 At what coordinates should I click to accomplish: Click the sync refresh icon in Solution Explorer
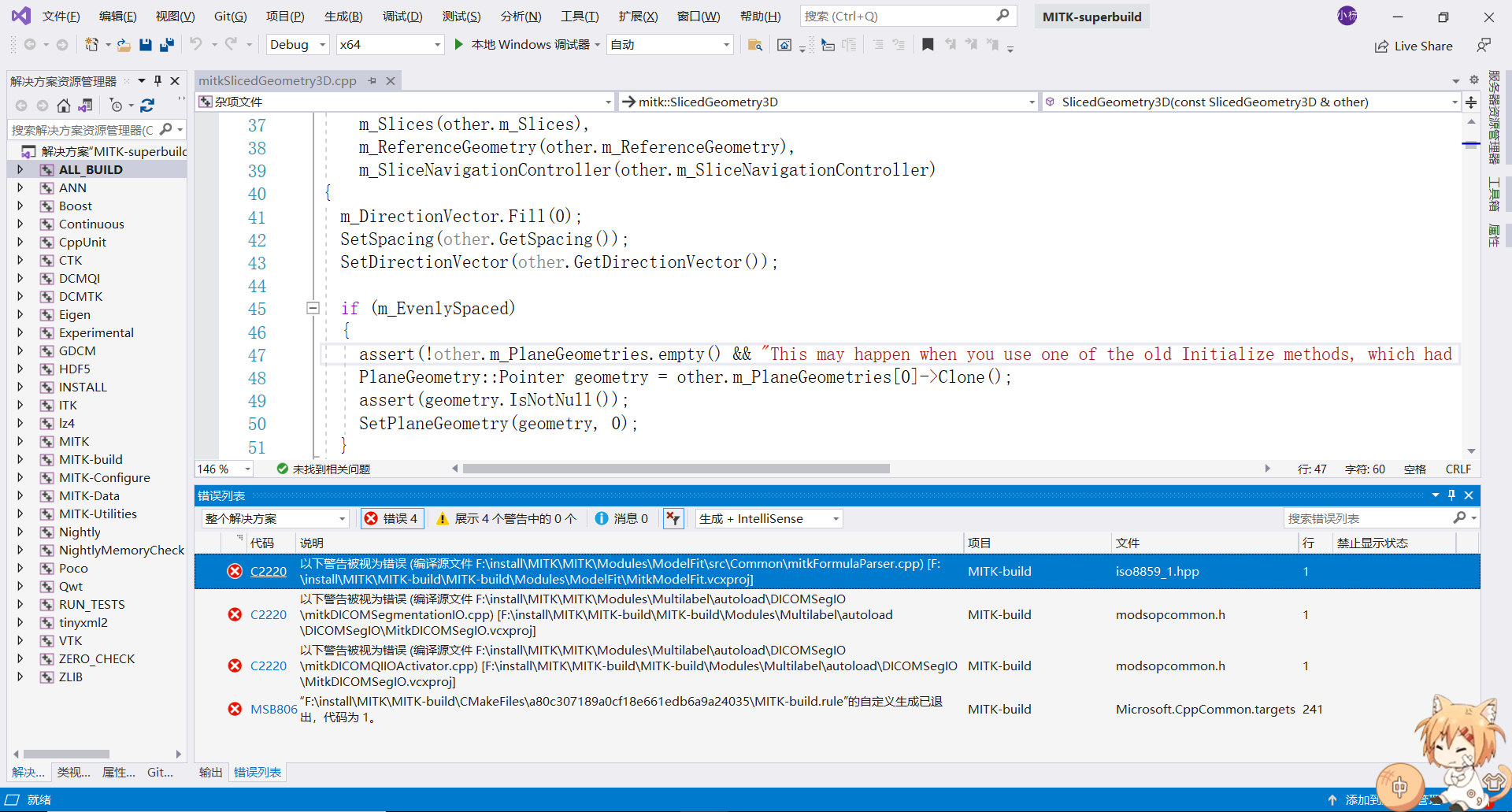(147, 105)
